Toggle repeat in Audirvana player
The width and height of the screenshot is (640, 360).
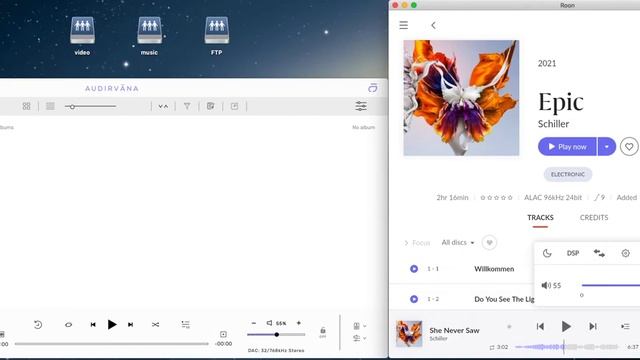click(68, 324)
